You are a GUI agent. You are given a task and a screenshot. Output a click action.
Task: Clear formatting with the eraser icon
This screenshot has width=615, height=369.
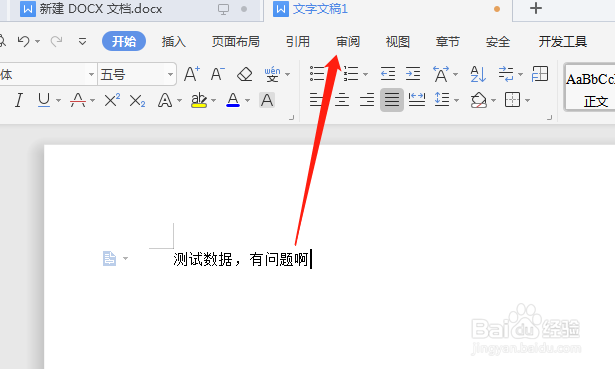coord(245,74)
